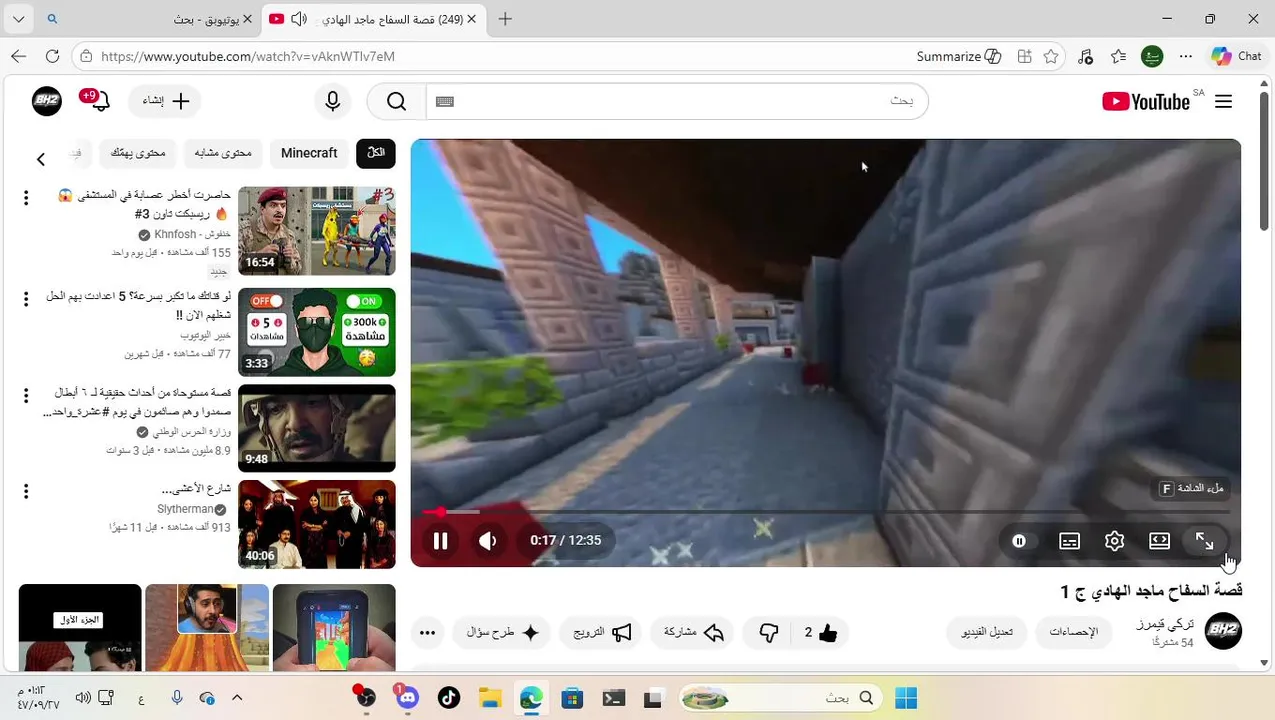Click the Edge address bar URL

click(248, 56)
